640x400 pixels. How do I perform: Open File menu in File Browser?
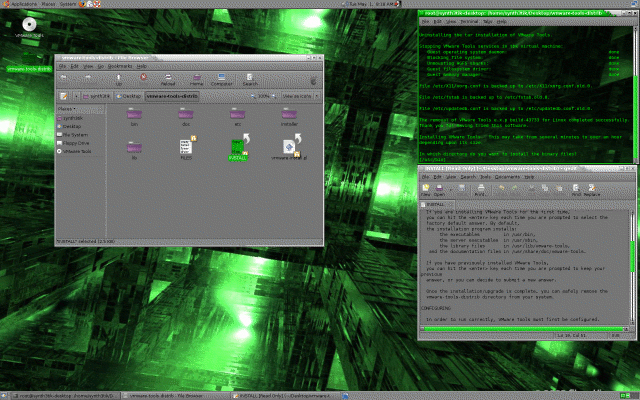(62, 66)
